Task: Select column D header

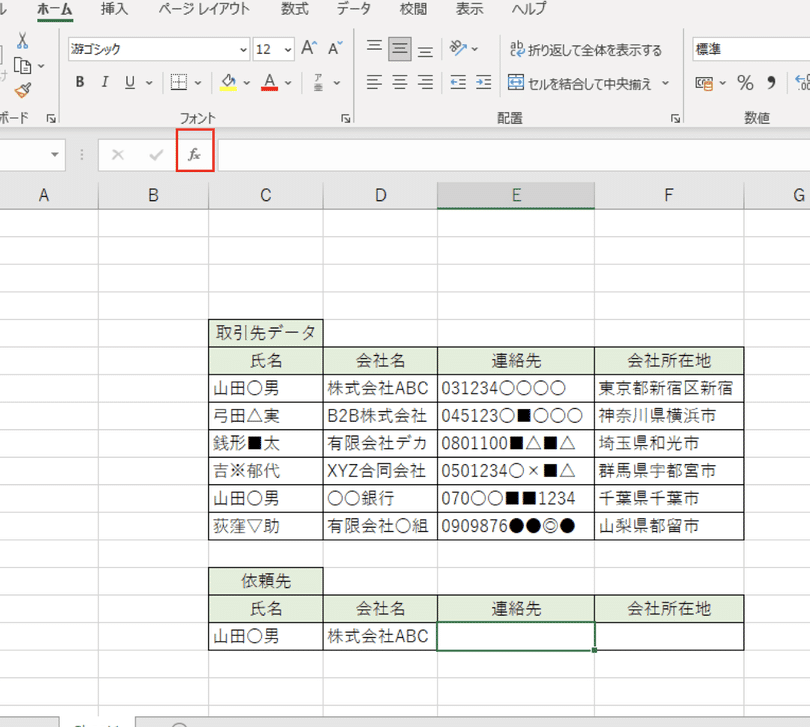Action: tap(380, 196)
